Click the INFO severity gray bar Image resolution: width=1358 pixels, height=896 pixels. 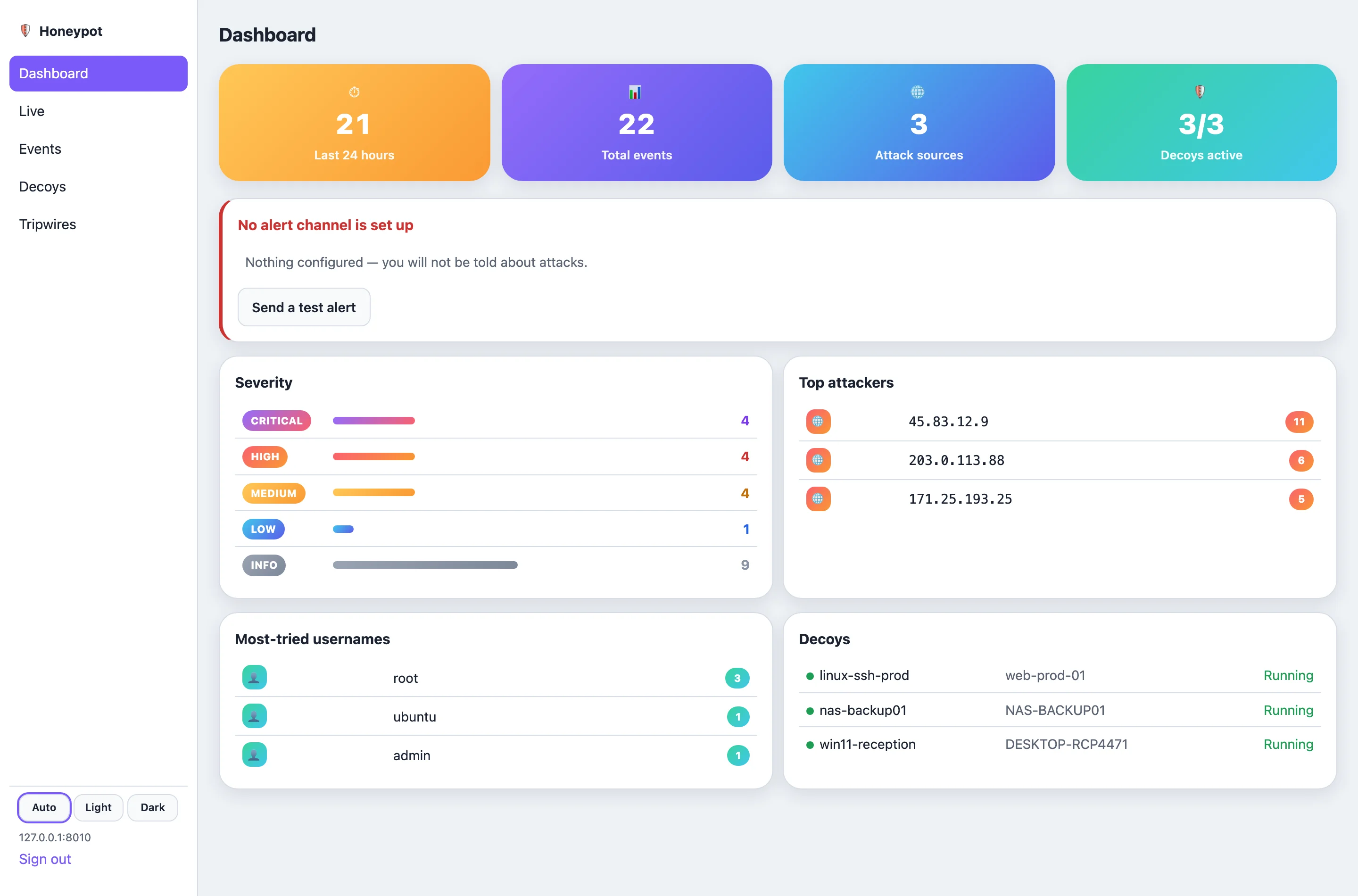tap(425, 565)
